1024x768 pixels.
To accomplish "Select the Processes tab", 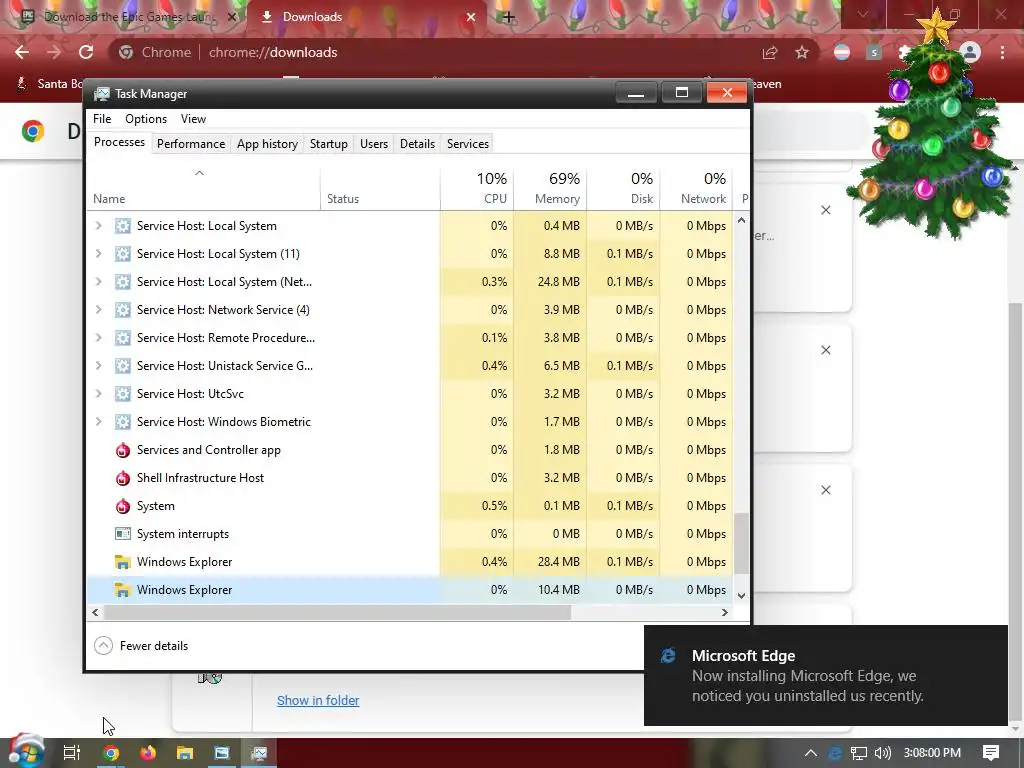I will click(120, 142).
